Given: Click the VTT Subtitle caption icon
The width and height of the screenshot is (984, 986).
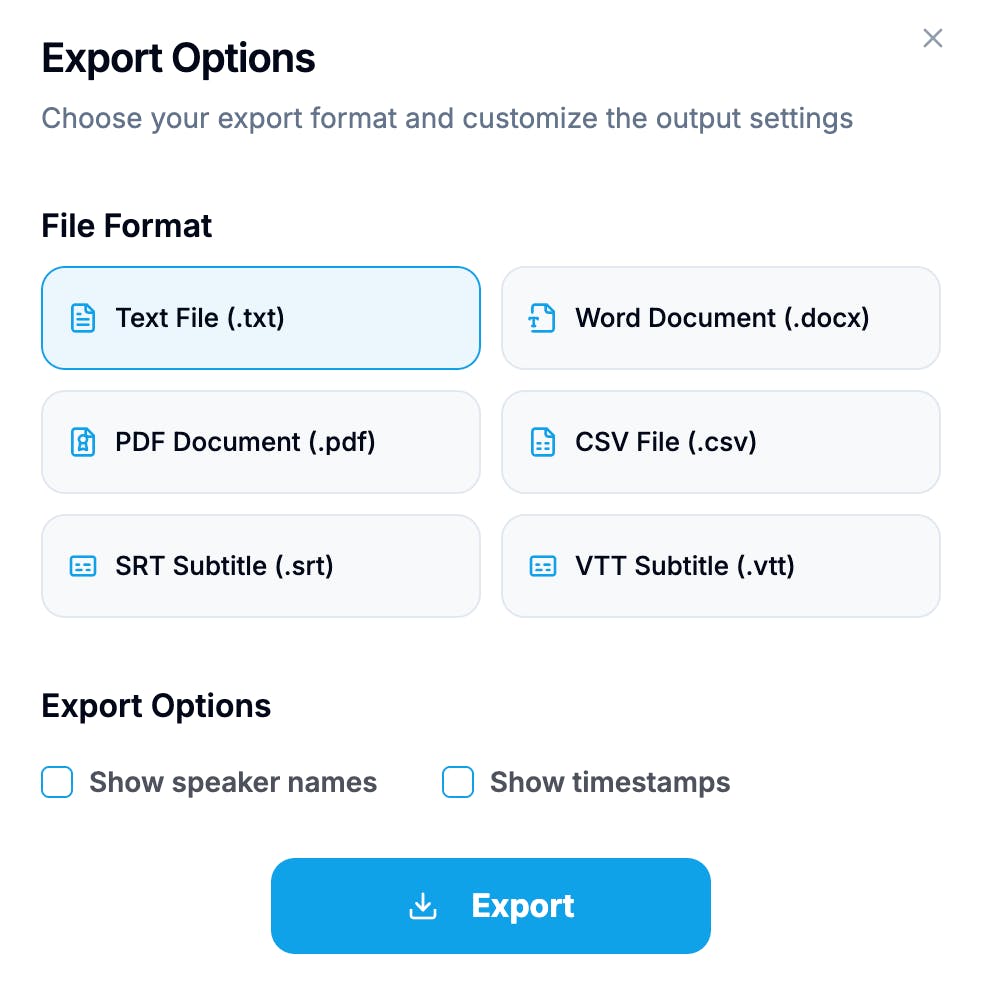Looking at the screenshot, I should coord(543,566).
